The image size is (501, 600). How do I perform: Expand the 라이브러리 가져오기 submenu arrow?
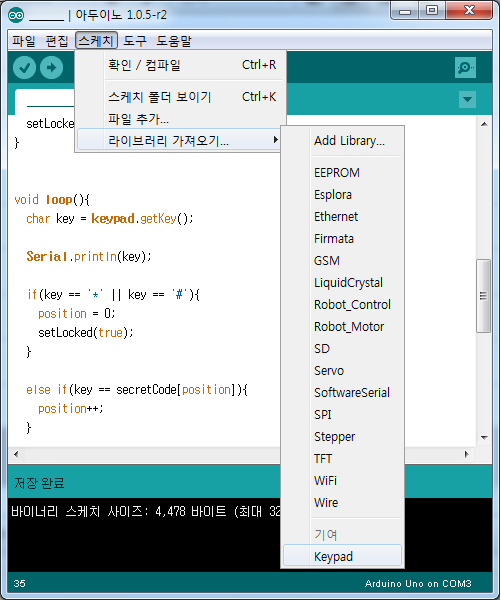275,140
